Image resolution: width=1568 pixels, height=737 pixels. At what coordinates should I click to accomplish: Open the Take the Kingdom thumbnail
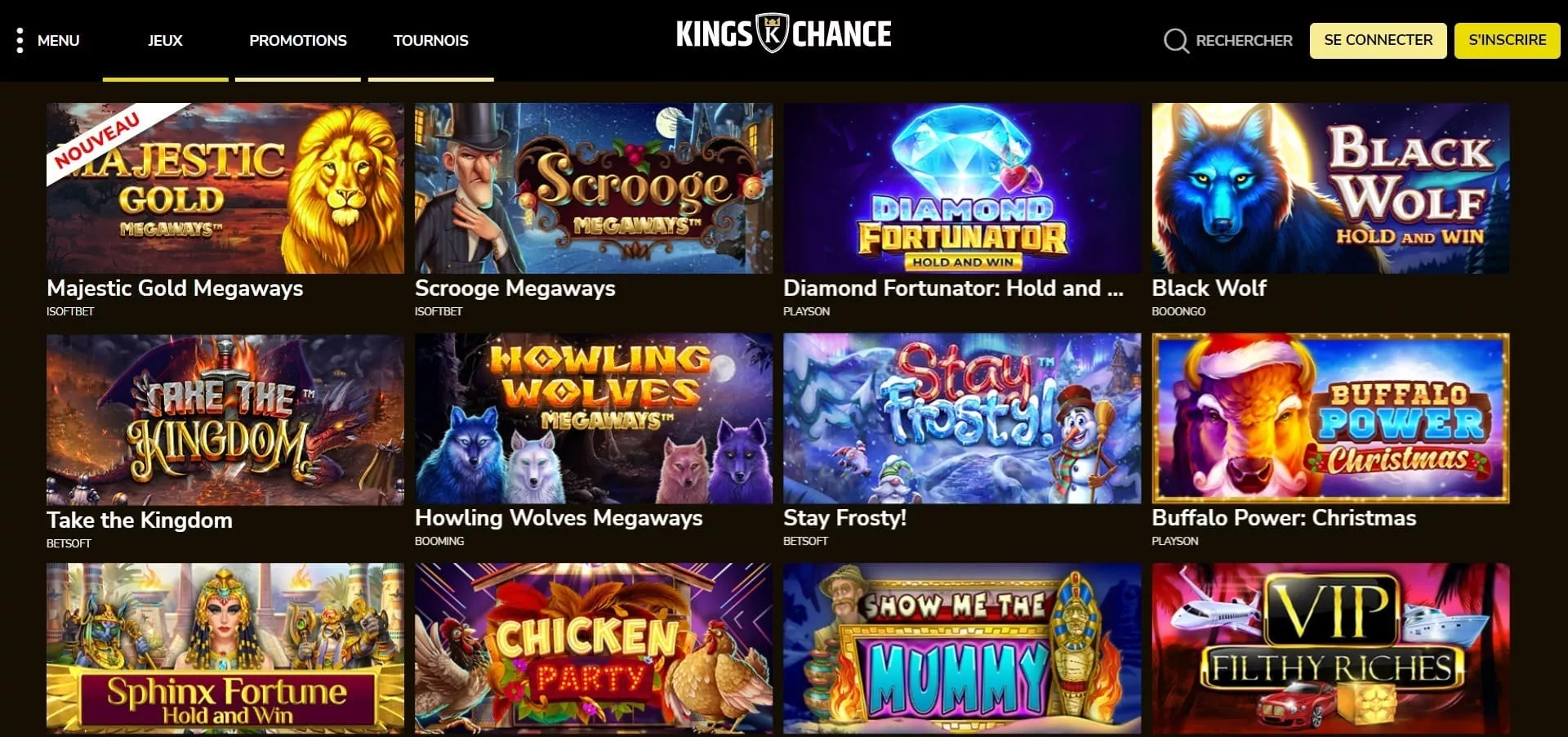point(225,419)
